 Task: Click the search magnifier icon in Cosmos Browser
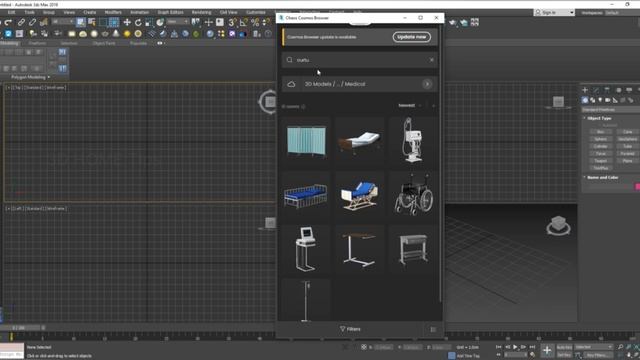[289, 60]
